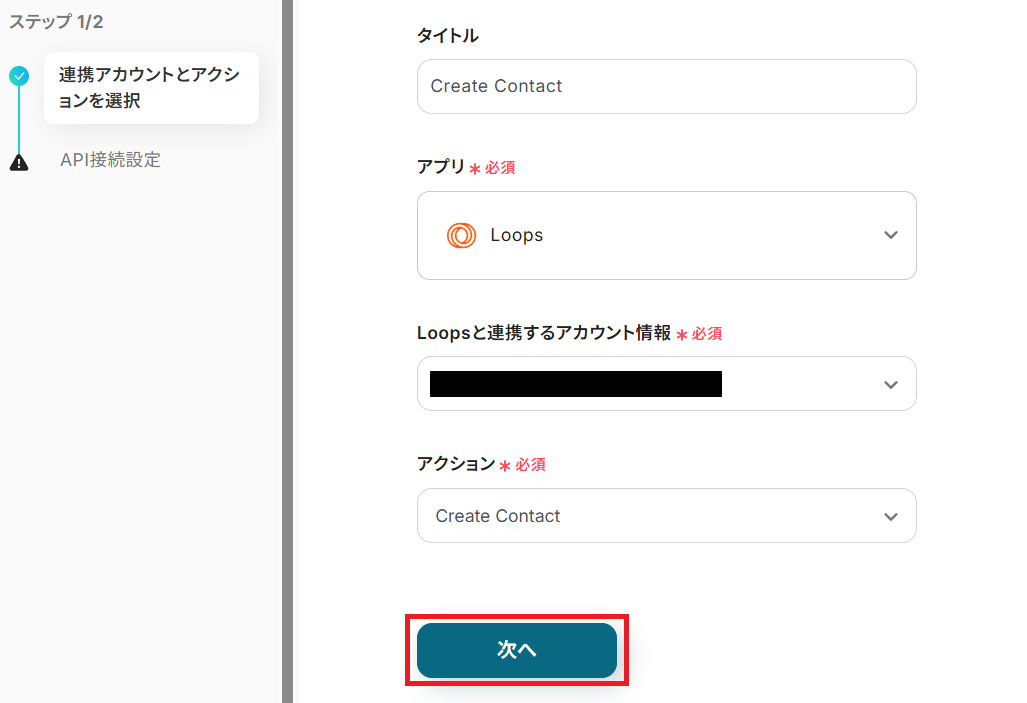Click the warning triangle beside API接続設定

click(x=19, y=162)
